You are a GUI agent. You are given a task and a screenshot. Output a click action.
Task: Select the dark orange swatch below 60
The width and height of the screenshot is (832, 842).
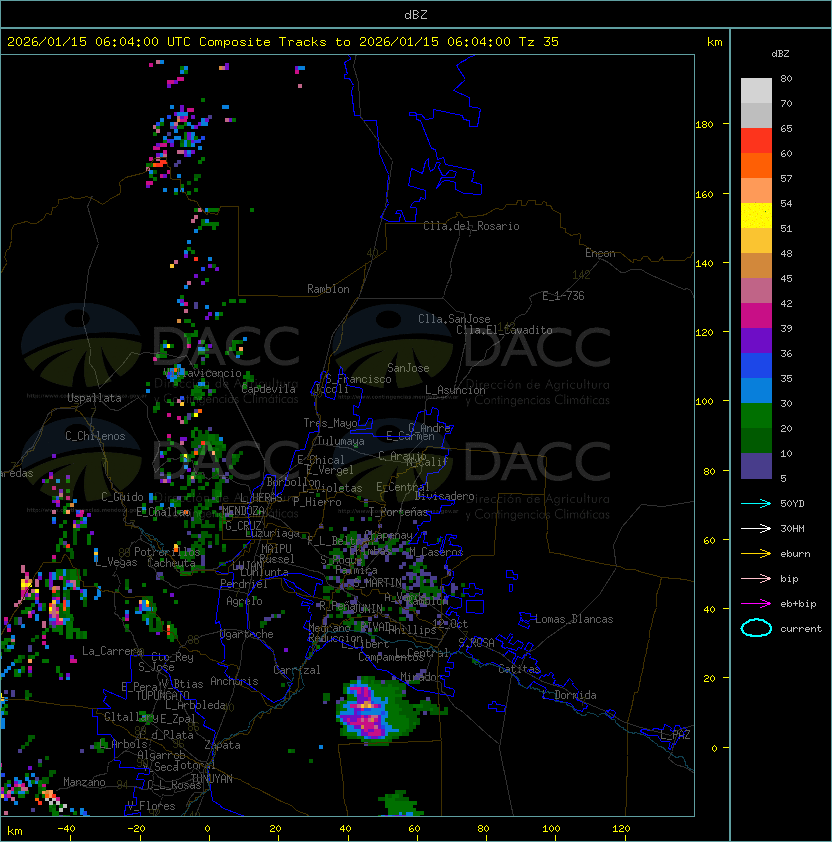pos(756,165)
